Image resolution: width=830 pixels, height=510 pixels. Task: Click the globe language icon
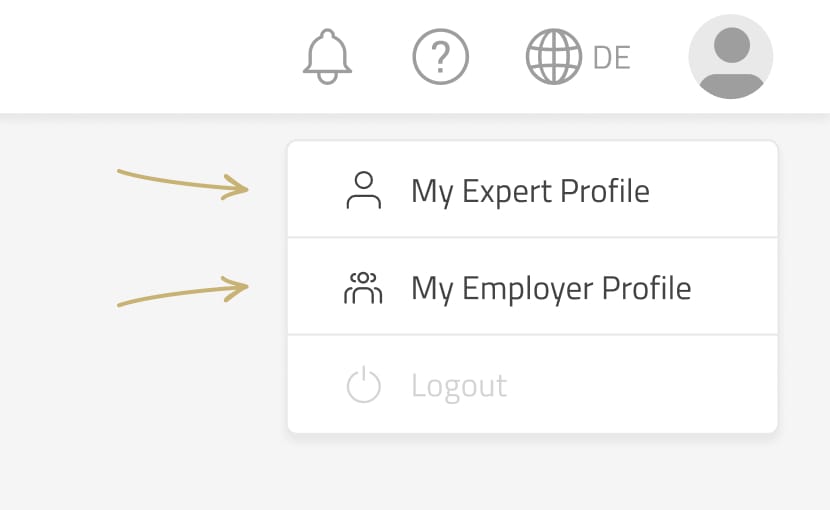click(x=553, y=57)
